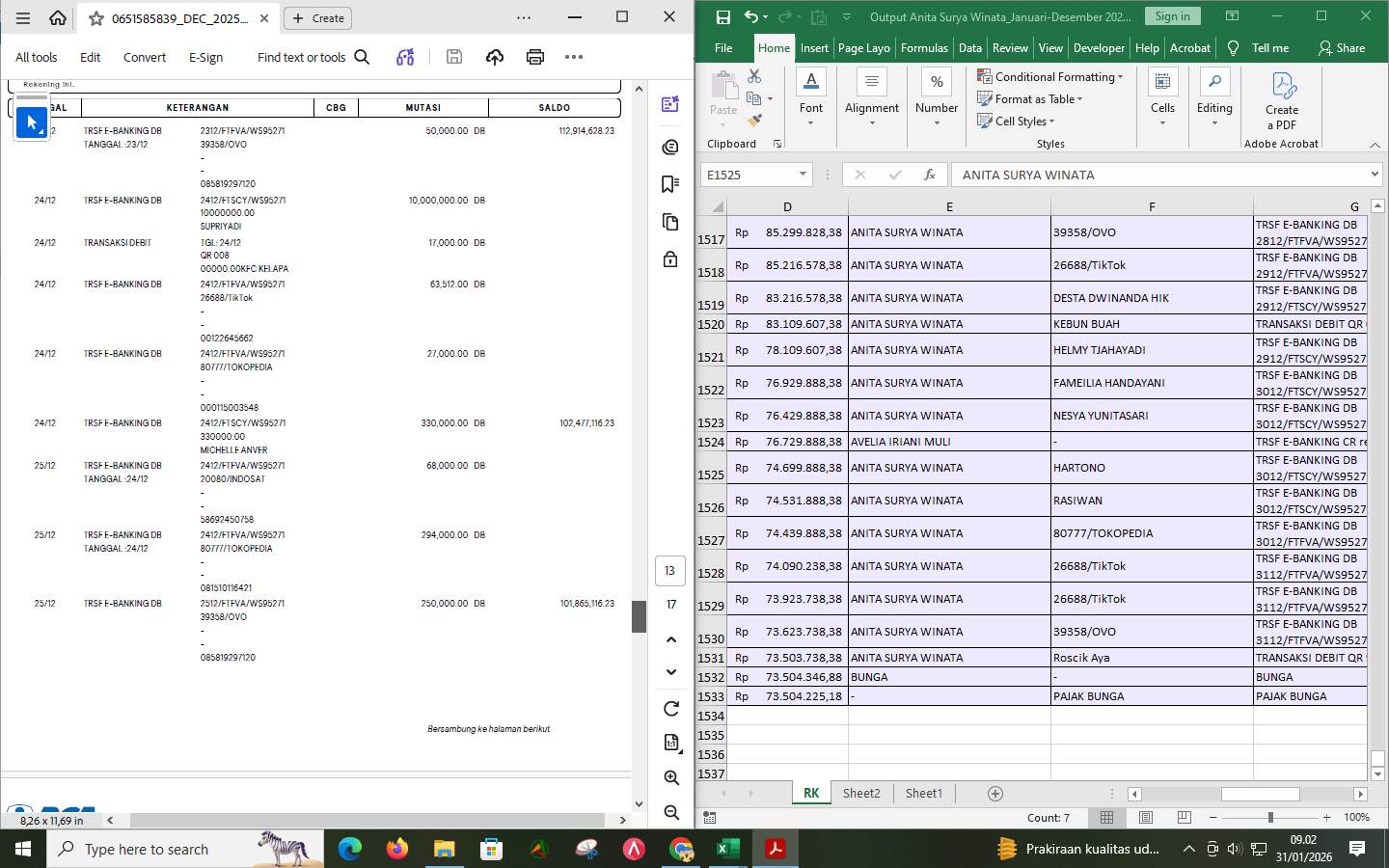Open document protection via the lock icon
The height and width of the screenshot is (868, 1389).
click(x=670, y=258)
